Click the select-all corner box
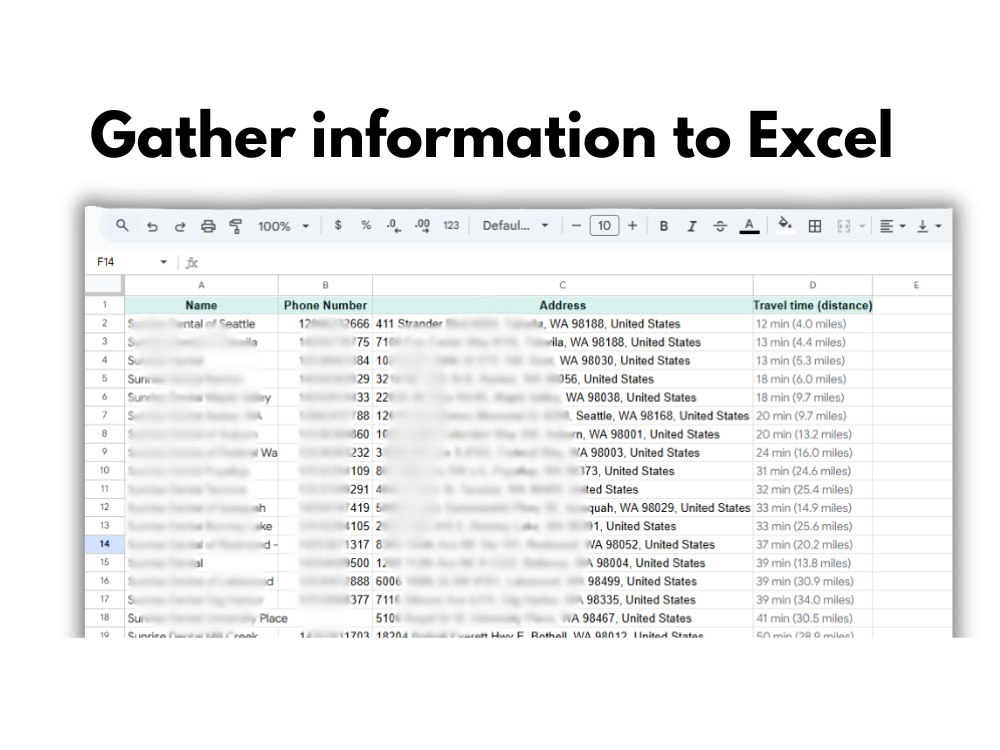This screenshot has height=750, width=1000. pyautogui.click(x=105, y=285)
